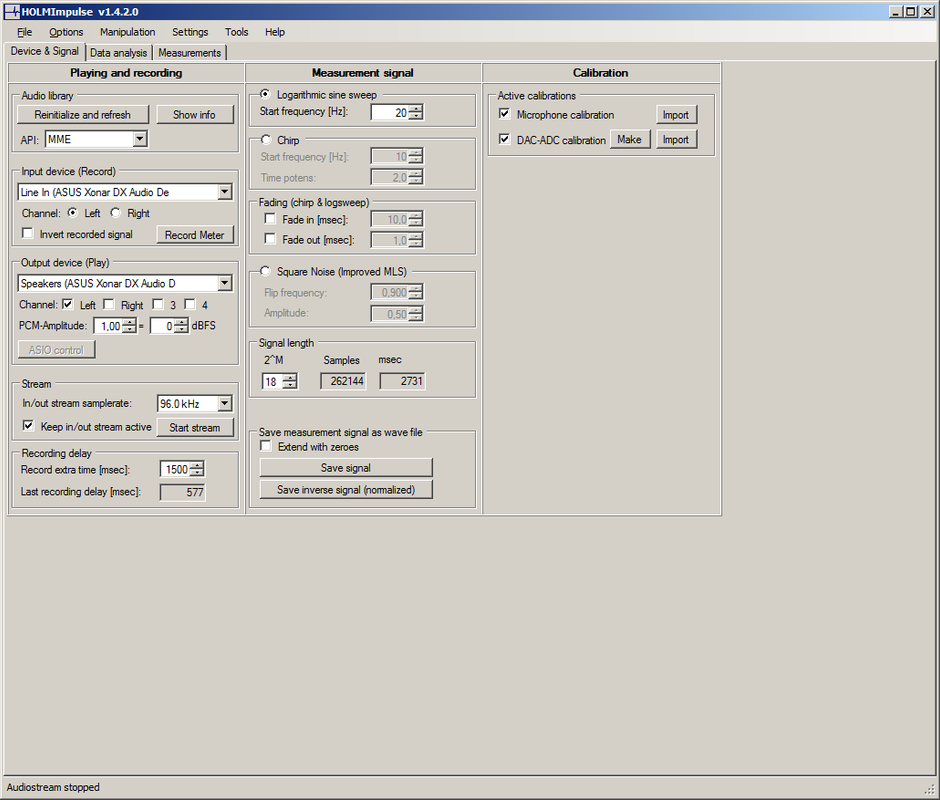The image size is (940, 800).
Task: Open the Record Meter
Action: click(194, 235)
